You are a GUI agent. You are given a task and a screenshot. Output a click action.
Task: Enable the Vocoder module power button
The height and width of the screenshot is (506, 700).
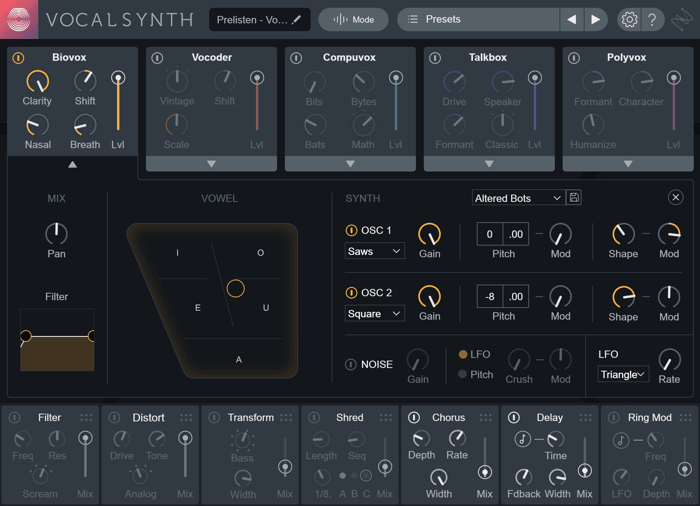click(157, 58)
